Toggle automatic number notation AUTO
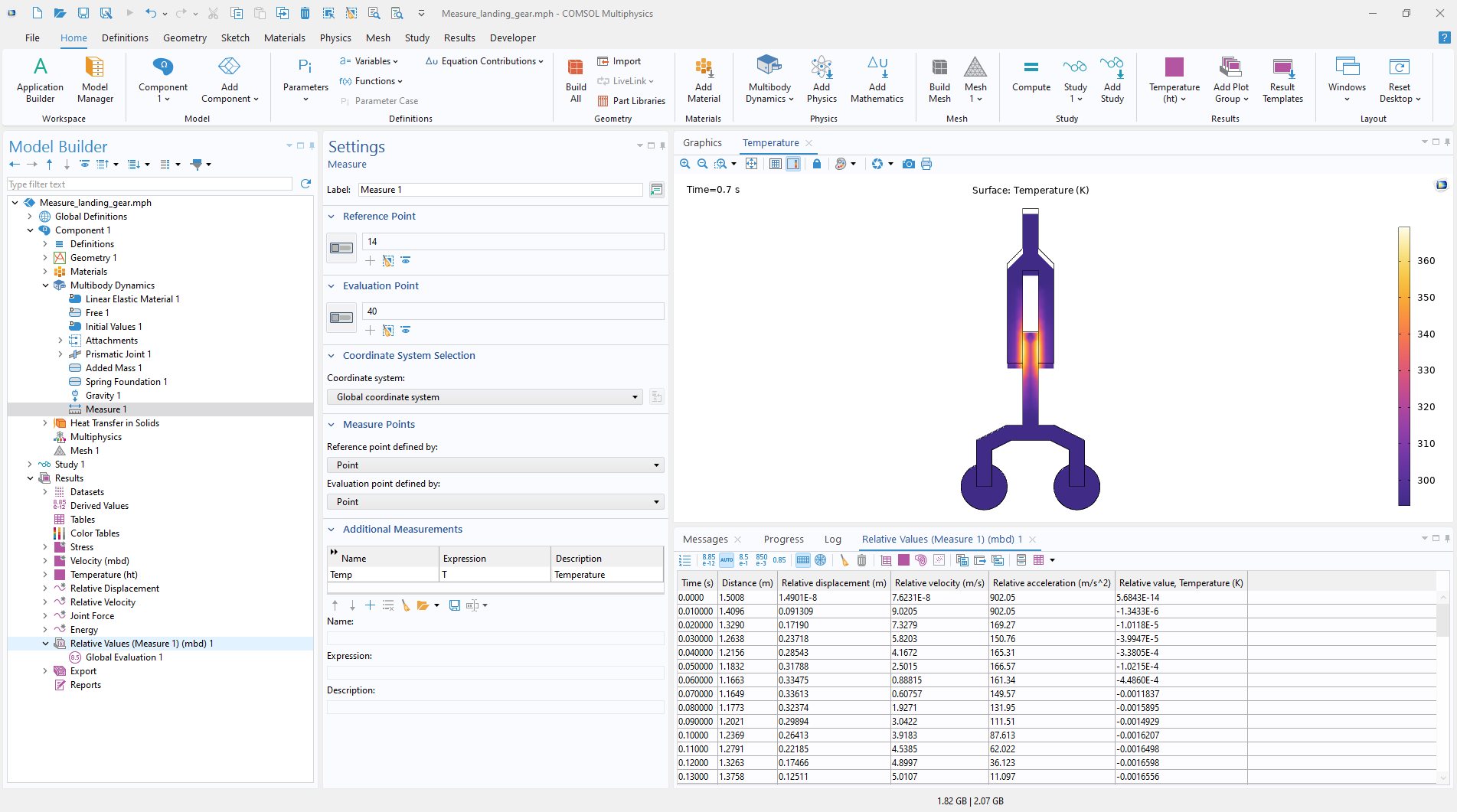1457x812 pixels. (x=727, y=560)
